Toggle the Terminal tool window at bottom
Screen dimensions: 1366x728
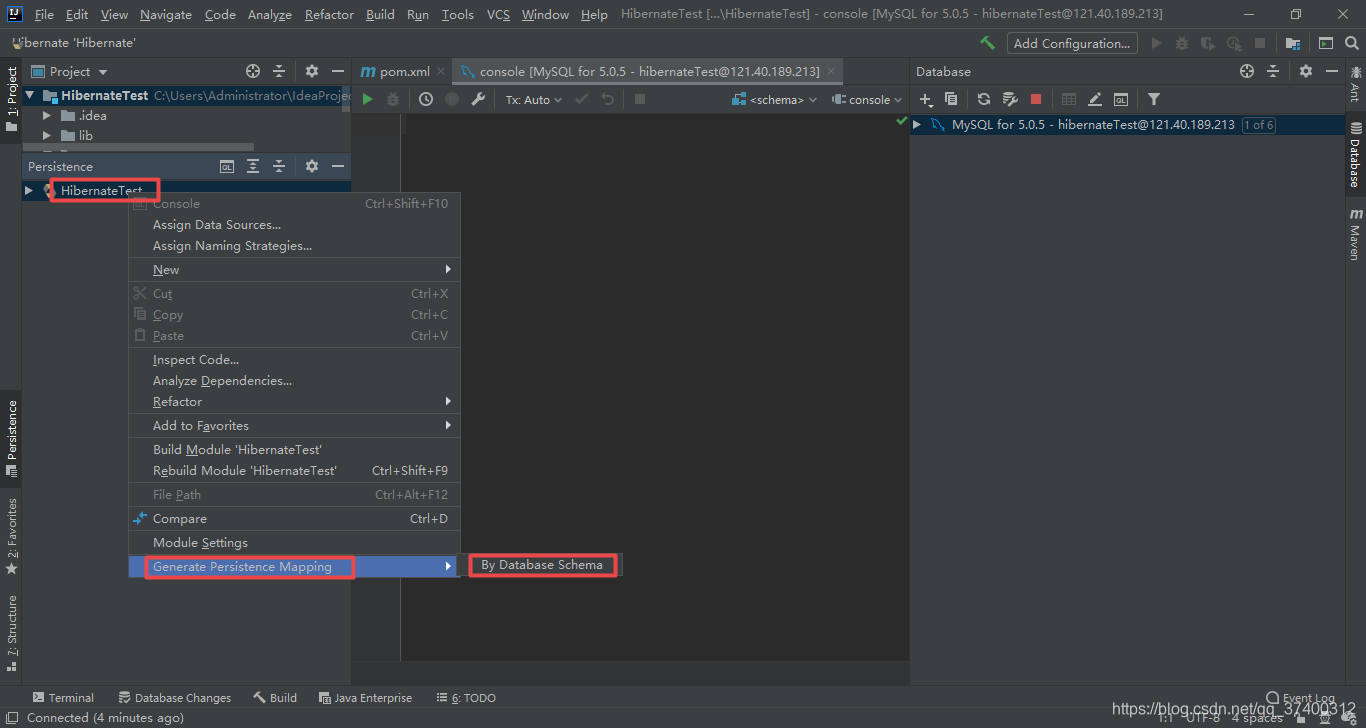63,698
